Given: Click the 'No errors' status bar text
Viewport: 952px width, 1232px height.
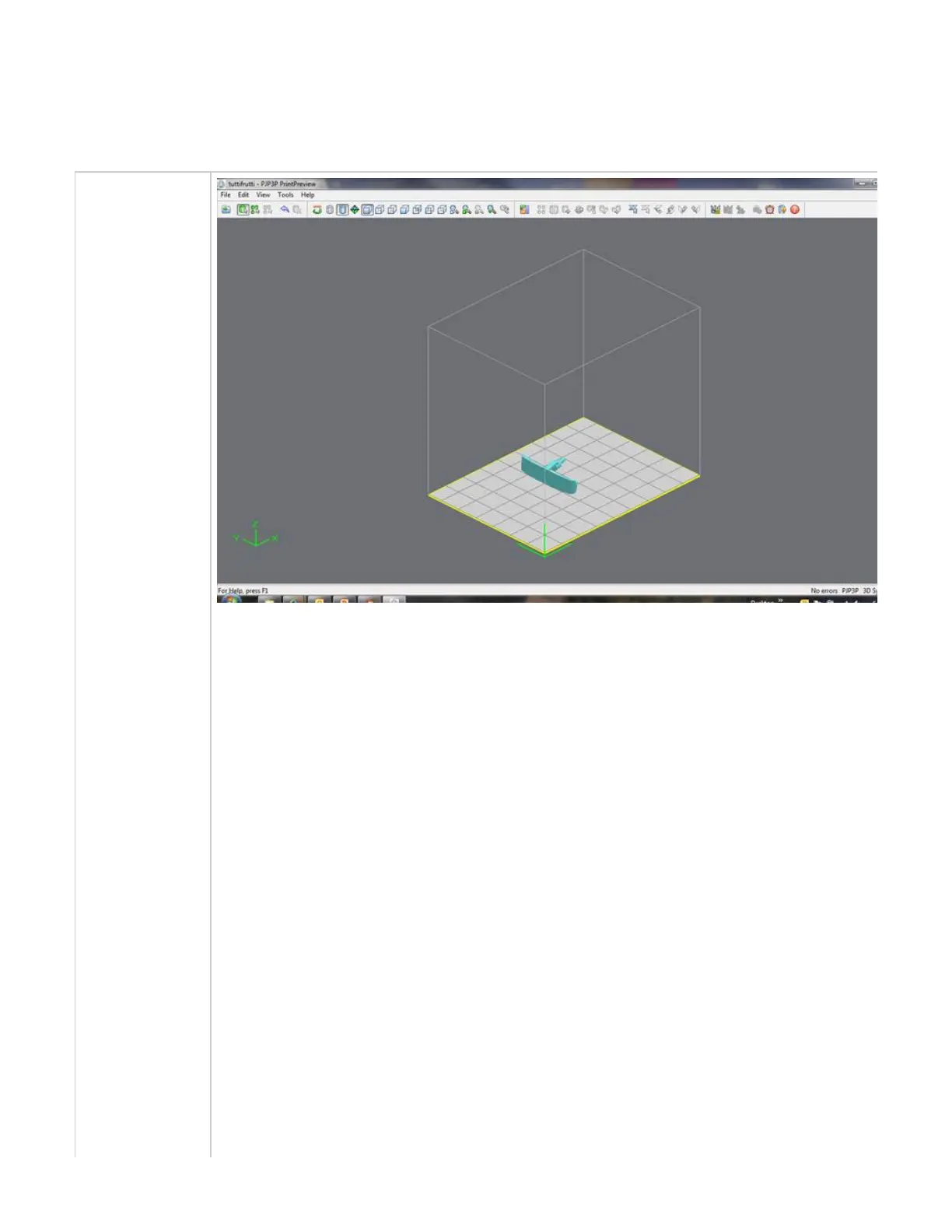Looking at the screenshot, I should [x=824, y=591].
